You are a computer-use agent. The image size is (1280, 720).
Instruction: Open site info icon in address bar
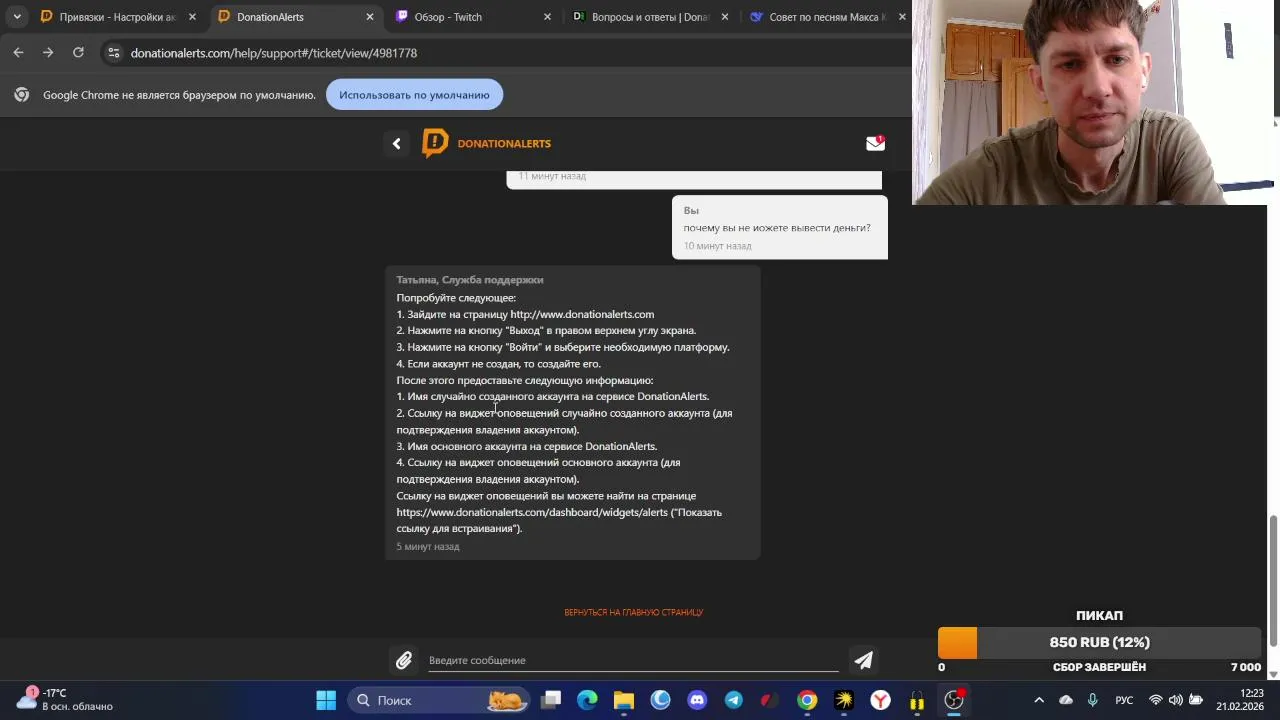pos(113,52)
